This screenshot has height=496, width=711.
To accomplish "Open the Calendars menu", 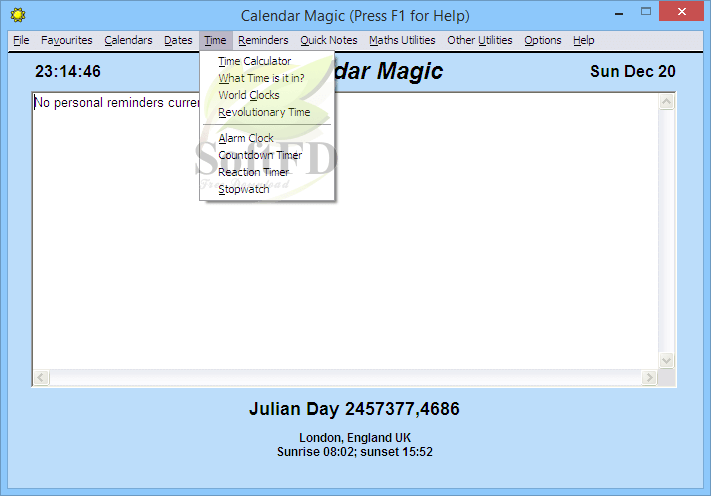I will pos(128,40).
